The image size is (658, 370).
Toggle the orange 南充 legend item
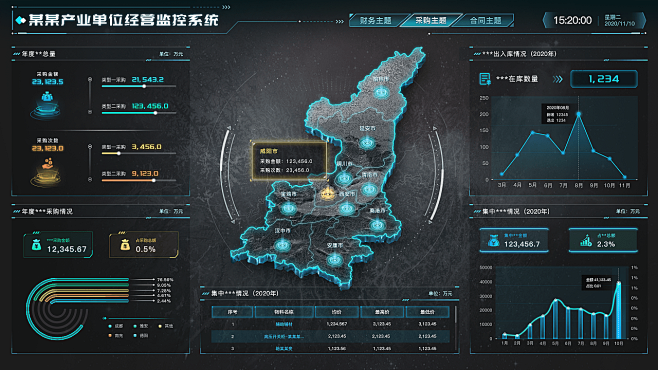(116, 336)
